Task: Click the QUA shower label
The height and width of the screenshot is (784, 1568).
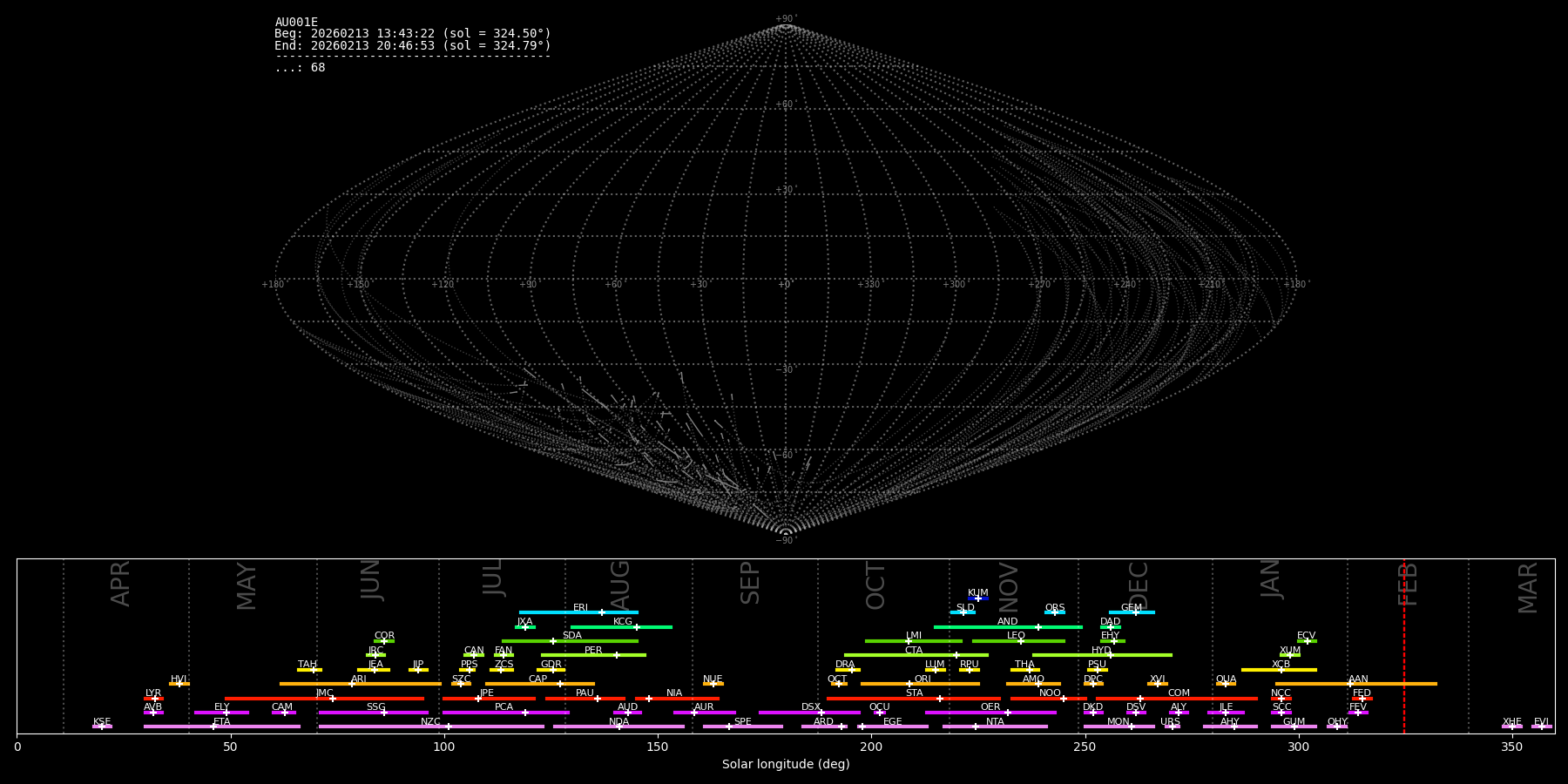Action: coord(1226,679)
